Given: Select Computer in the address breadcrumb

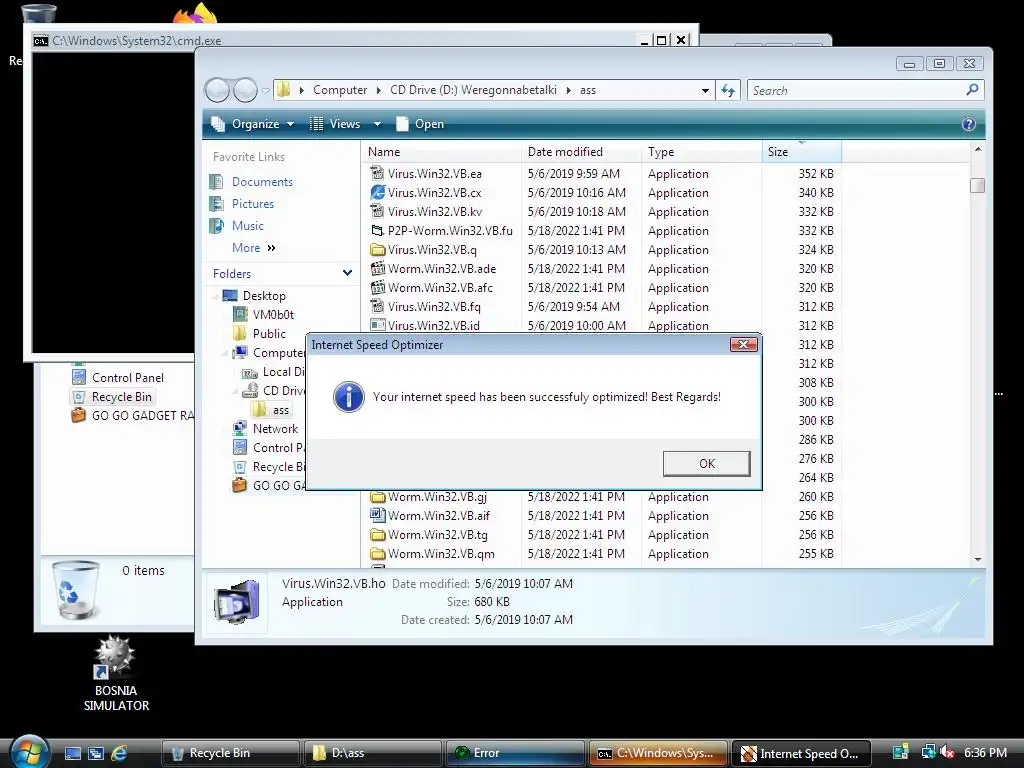Looking at the screenshot, I should (340, 90).
